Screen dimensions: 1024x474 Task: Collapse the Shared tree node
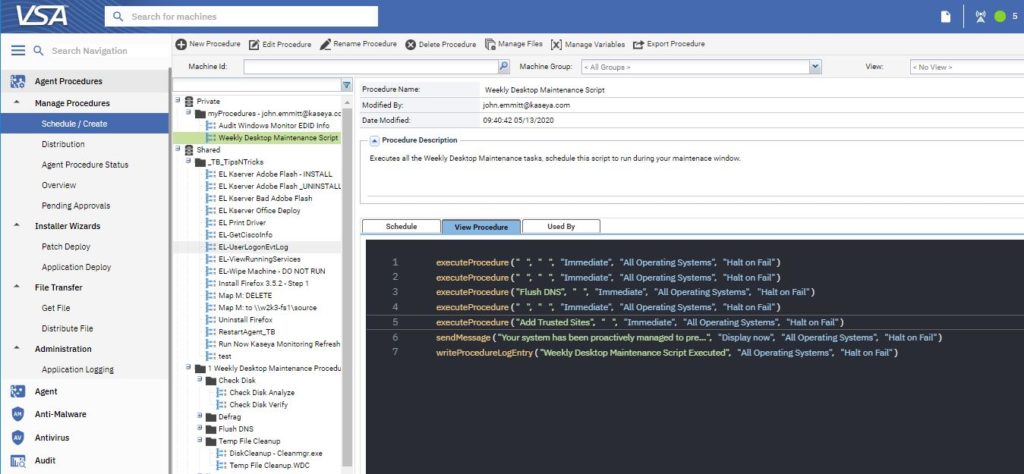click(178, 149)
